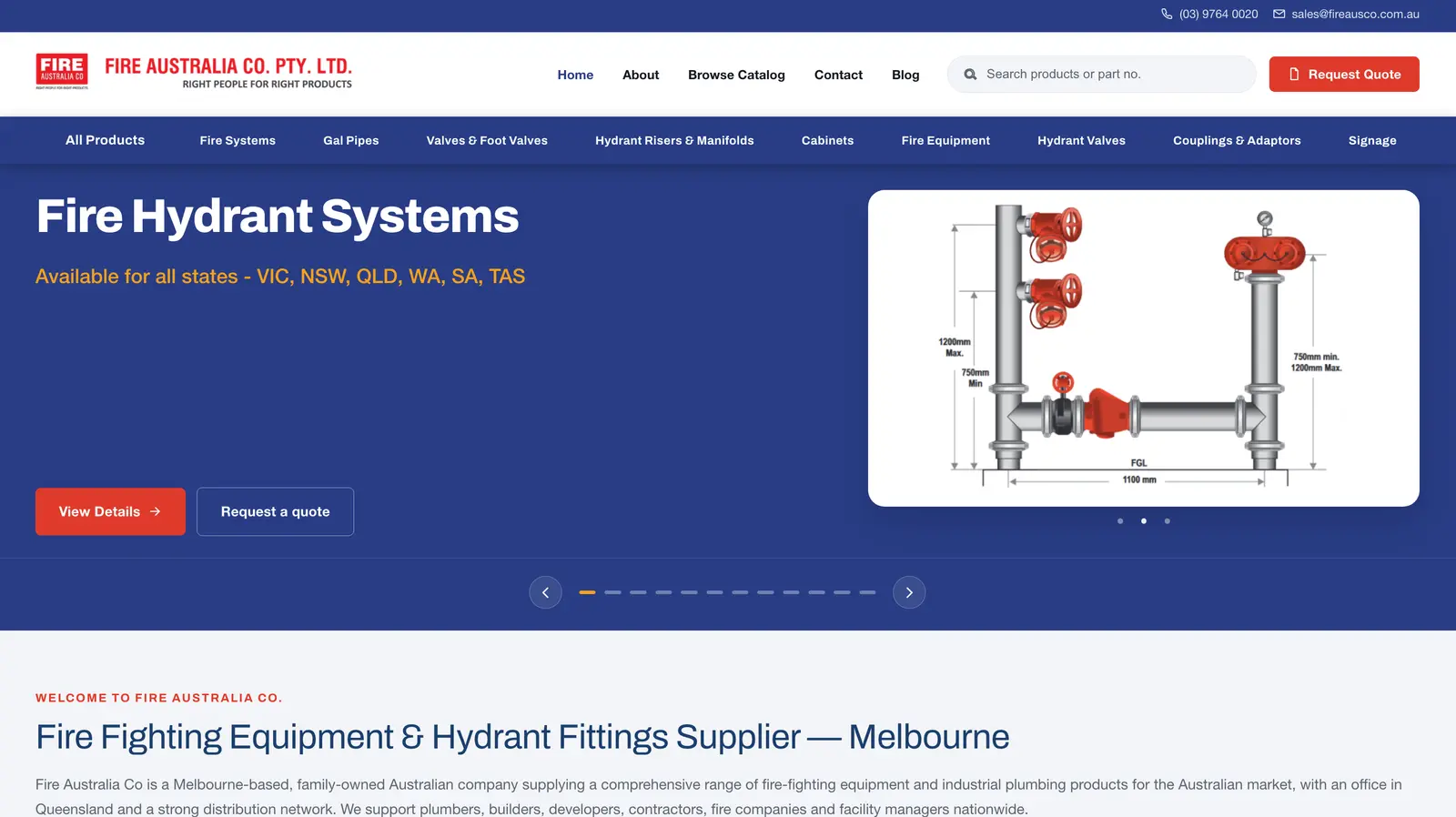1456x817 pixels.
Task: Click the envelope icon next to sales email
Action: tap(1279, 14)
